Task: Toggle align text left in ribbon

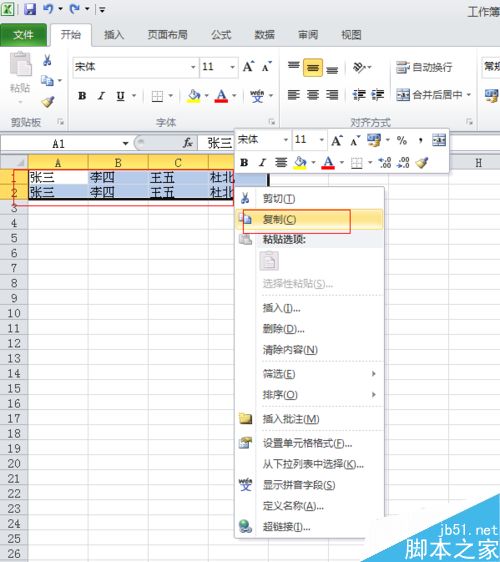Action: 294,95
